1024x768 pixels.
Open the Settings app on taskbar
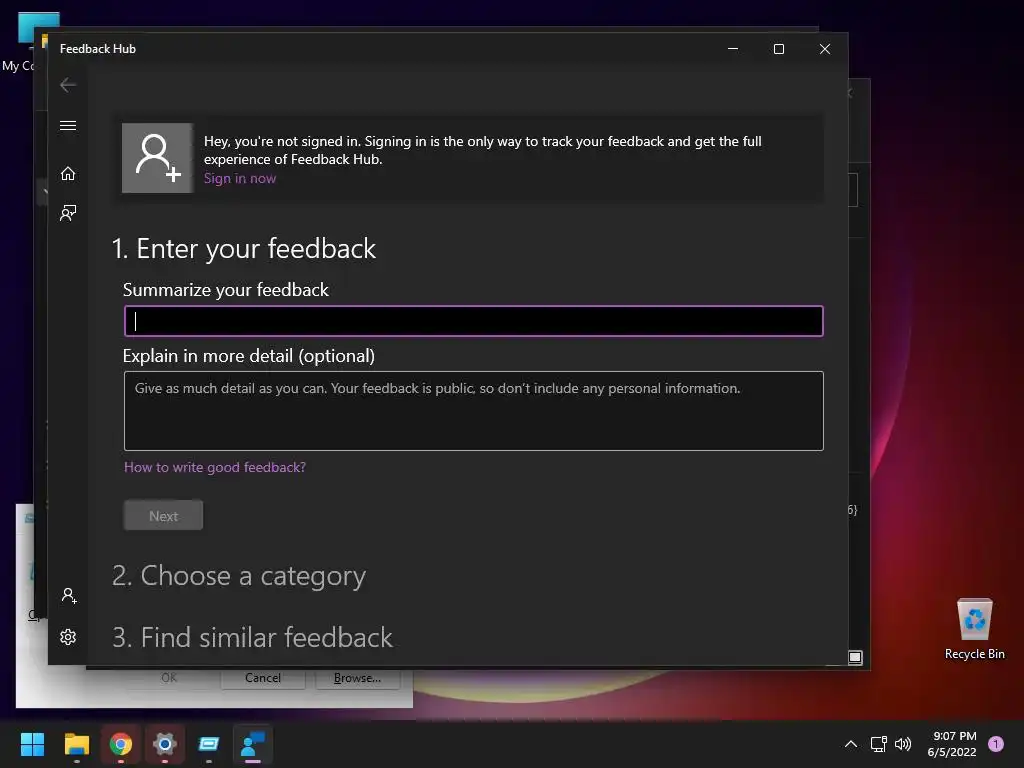(x=165, y=744)
